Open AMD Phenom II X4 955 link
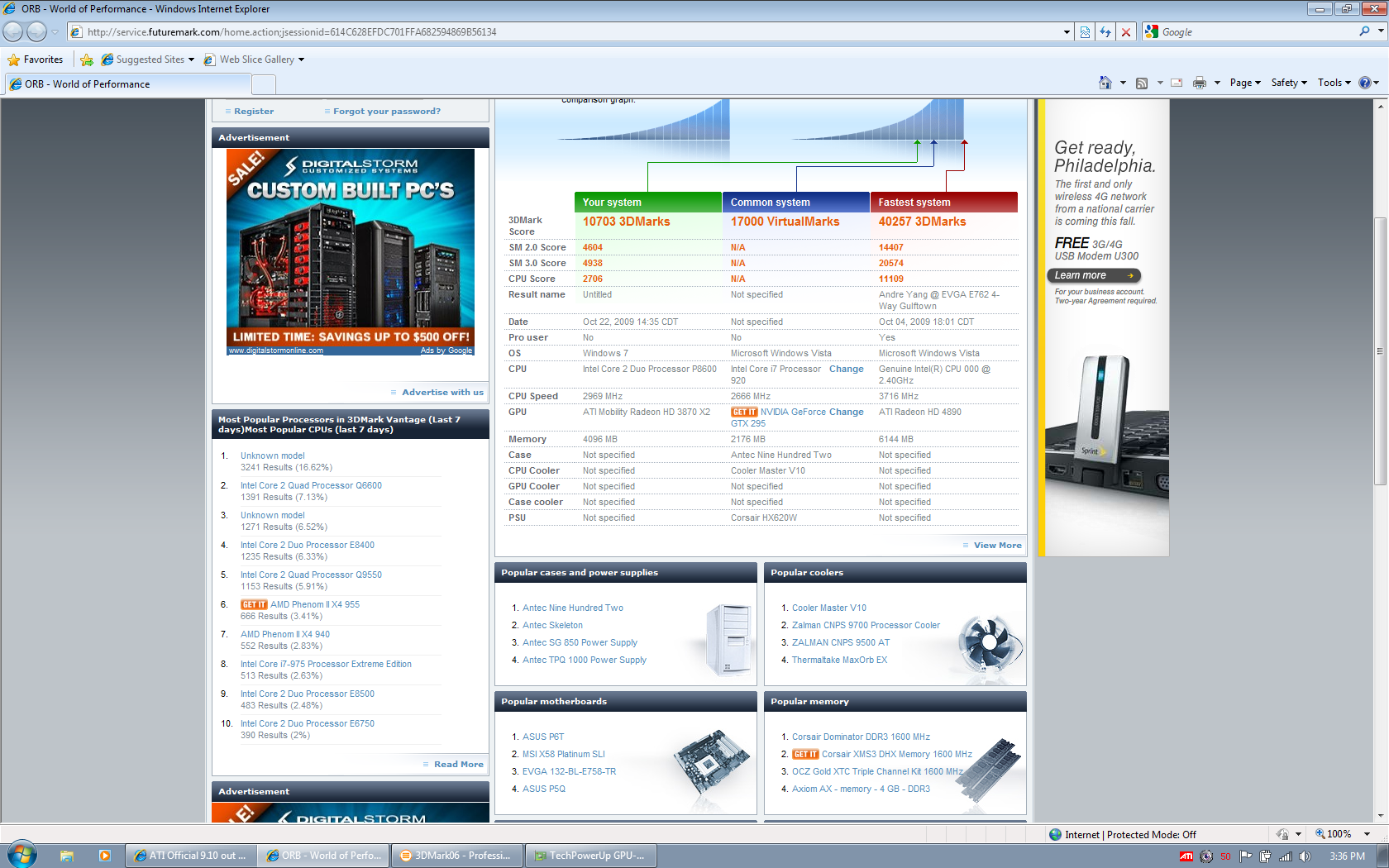1389x868 pixels. pyautogui.click(x=315, y=605)
